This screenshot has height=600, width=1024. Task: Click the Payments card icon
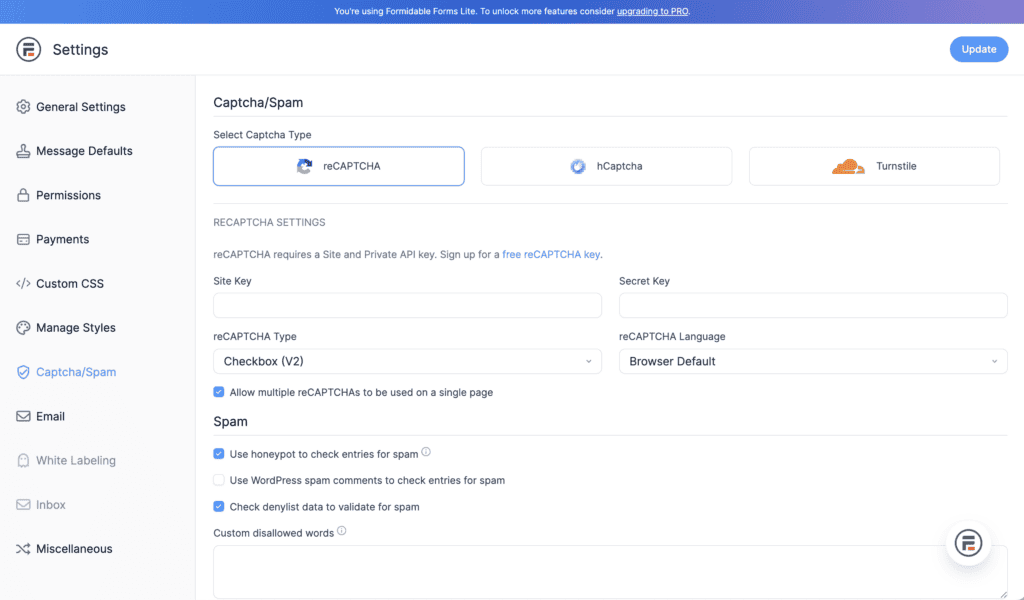click(24, 239)
